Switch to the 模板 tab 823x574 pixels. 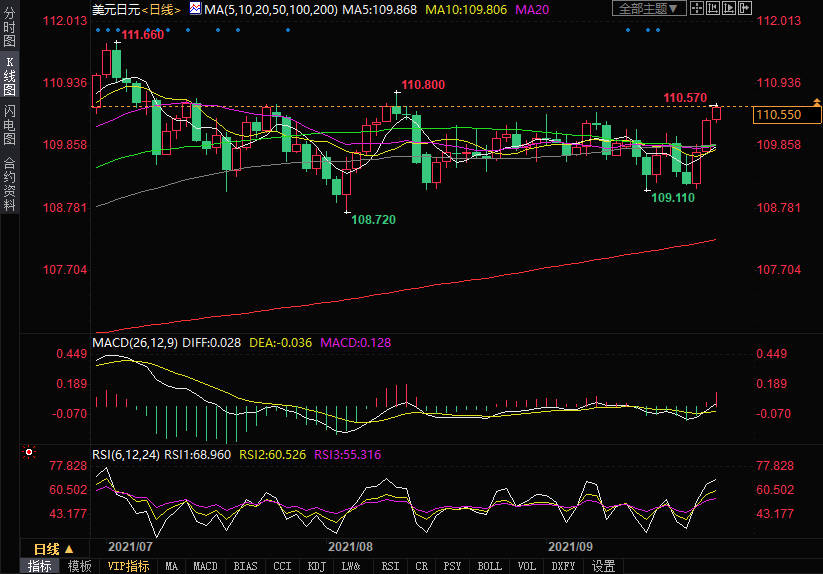pyautogui.click(x=80, y=566)
